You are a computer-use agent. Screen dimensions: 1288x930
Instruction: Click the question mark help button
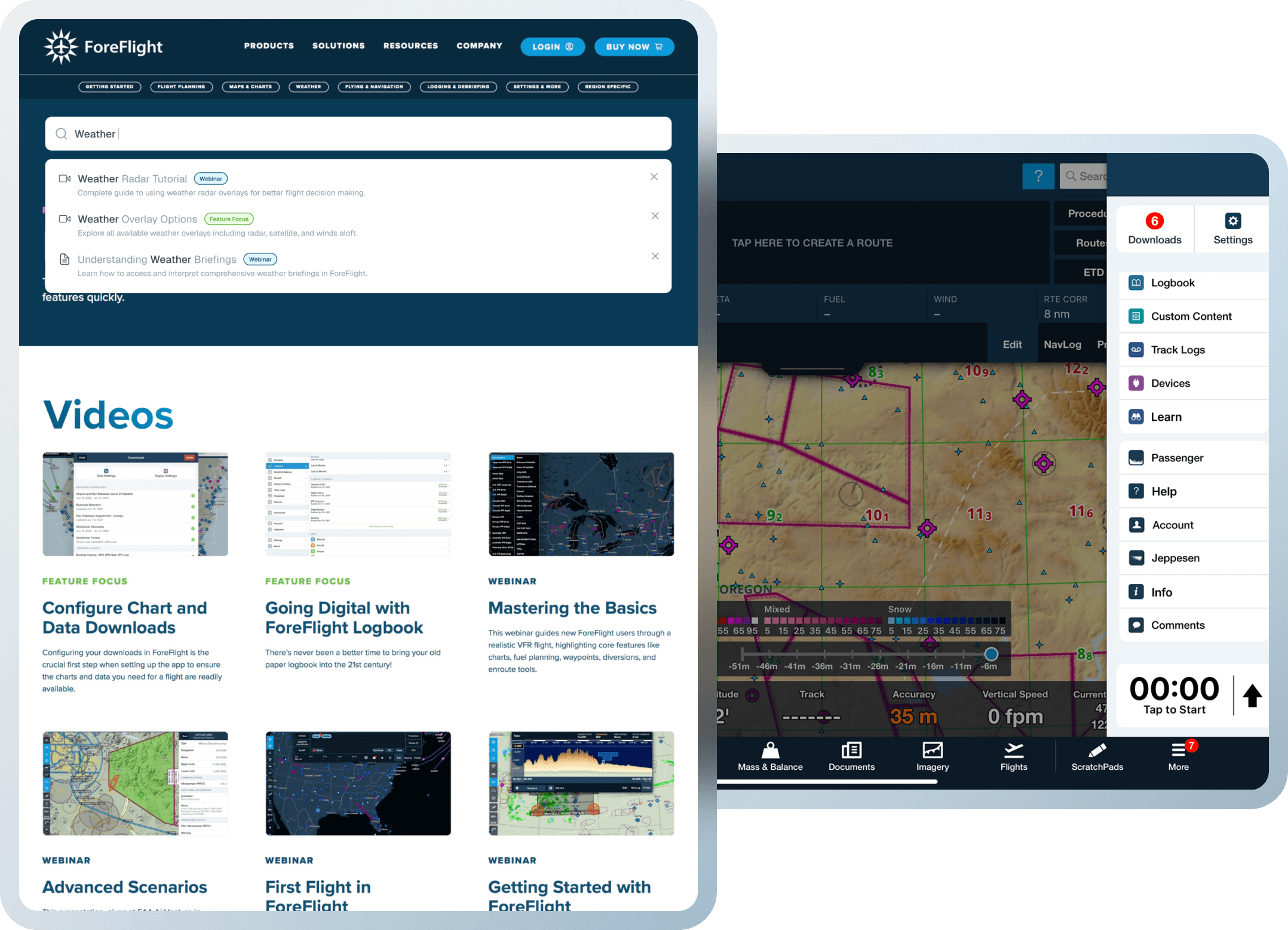pyautogui.click(x=1038, y=176)
